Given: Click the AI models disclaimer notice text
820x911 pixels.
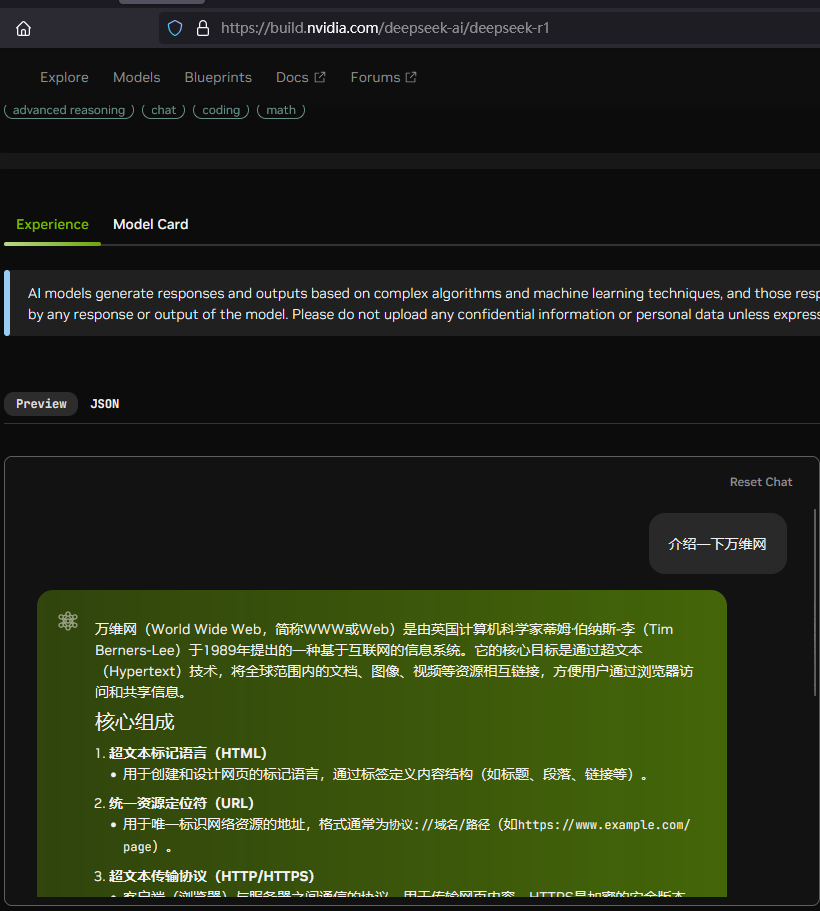Looking at the screenshot, I should 423,303.
